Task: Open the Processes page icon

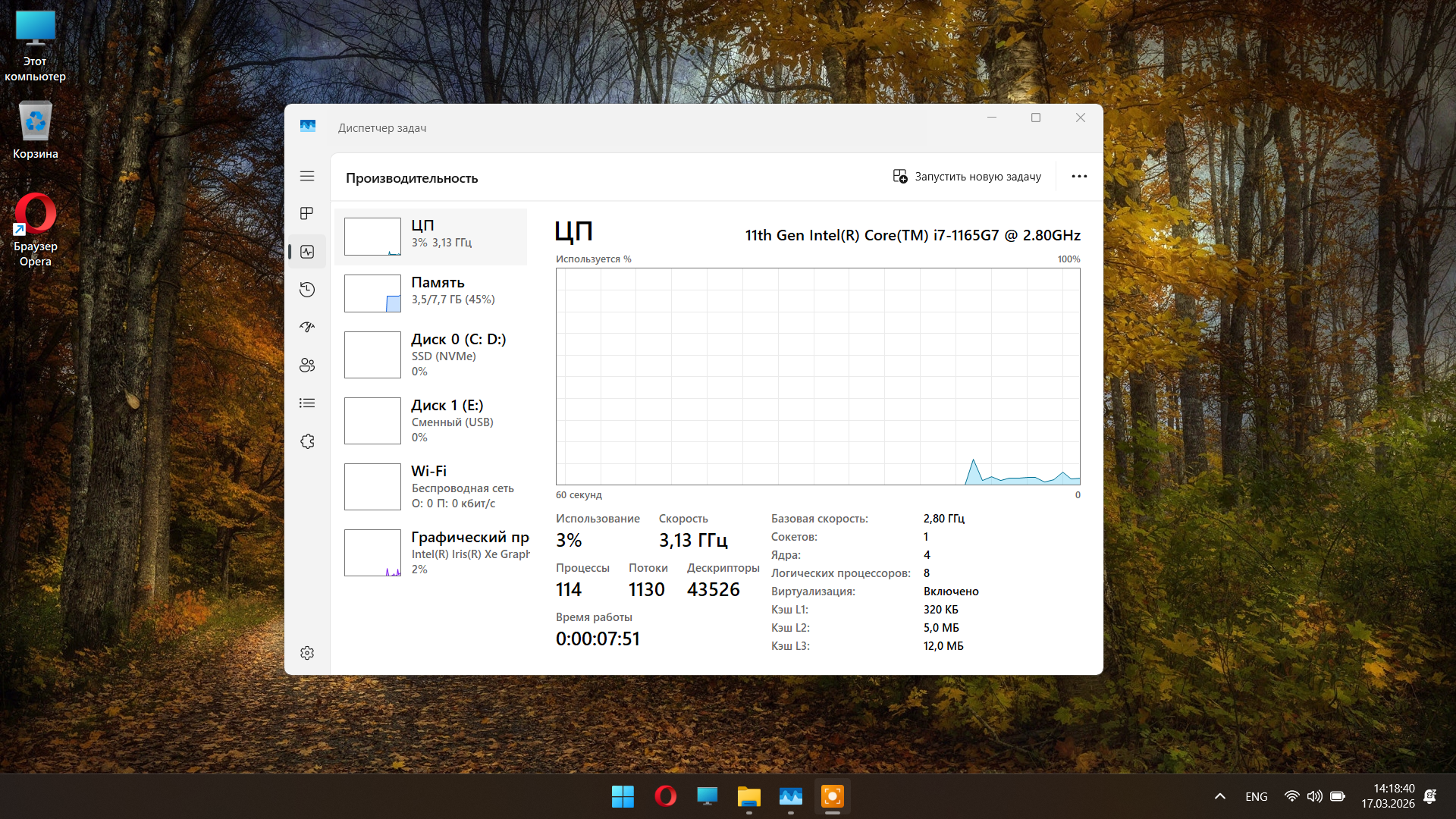Action: point(307,214)
